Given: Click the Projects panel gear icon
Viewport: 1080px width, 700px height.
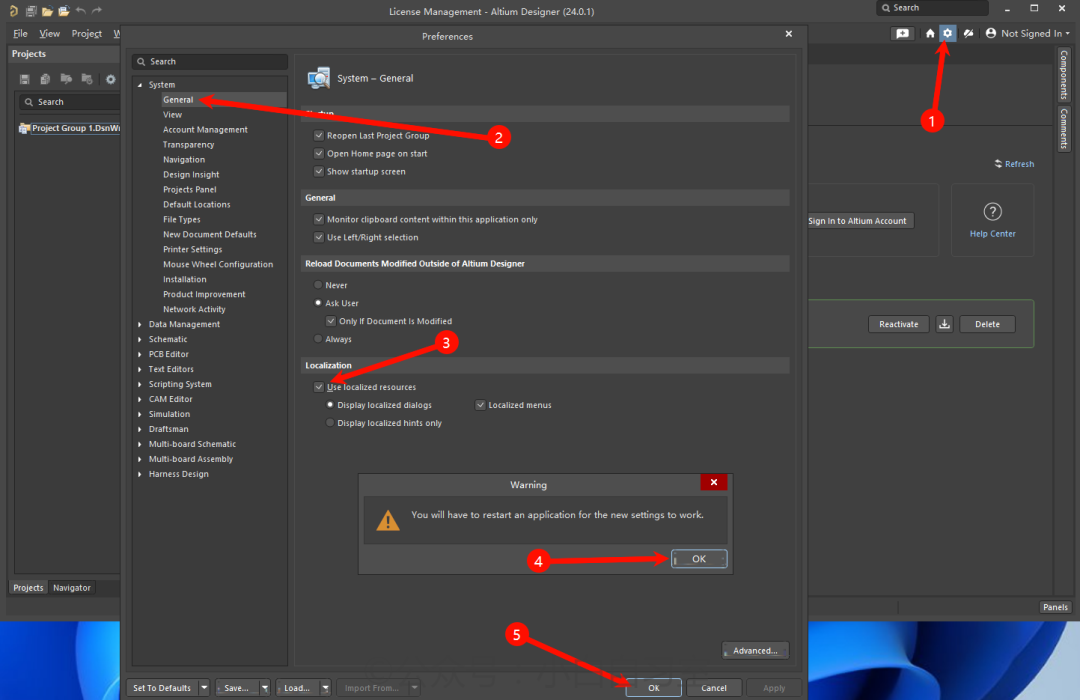Looking at the screenshot, I should [x=110, y=79].
